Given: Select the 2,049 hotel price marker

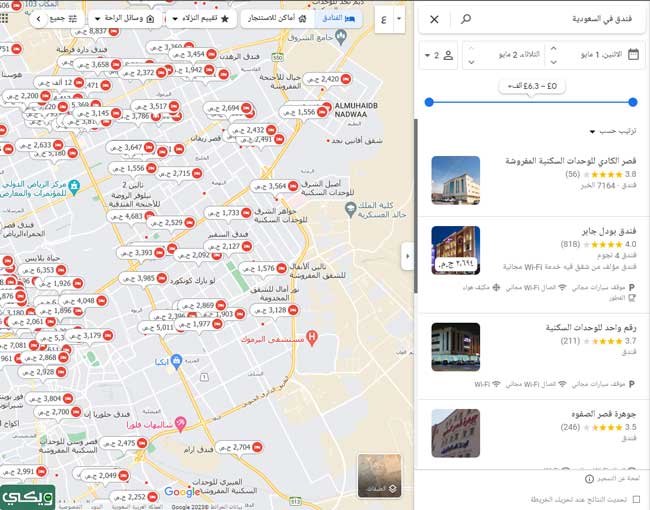Looking at the screenshot, I should tap(105, 476).
